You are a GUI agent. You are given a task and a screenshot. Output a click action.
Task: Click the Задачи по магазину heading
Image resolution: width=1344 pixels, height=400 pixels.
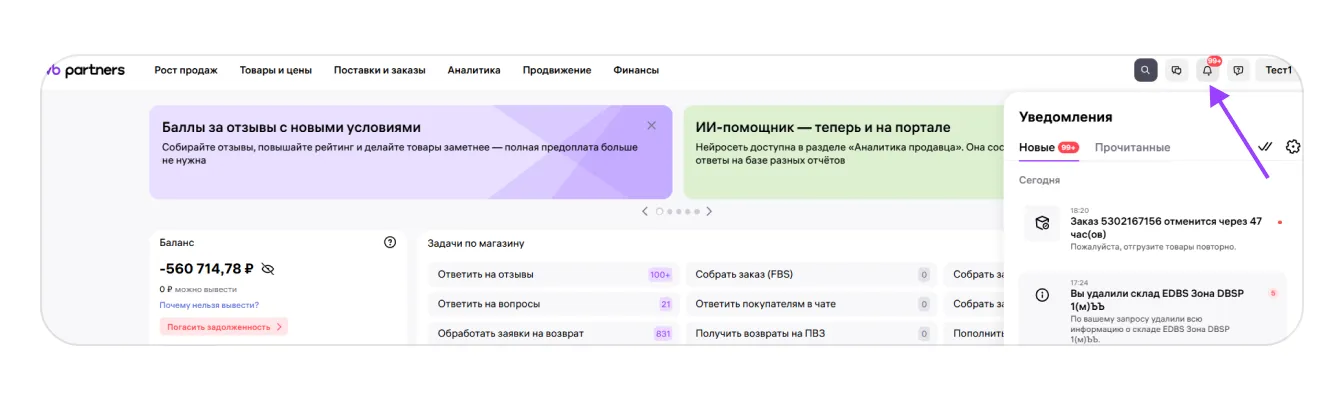[476, 243]
